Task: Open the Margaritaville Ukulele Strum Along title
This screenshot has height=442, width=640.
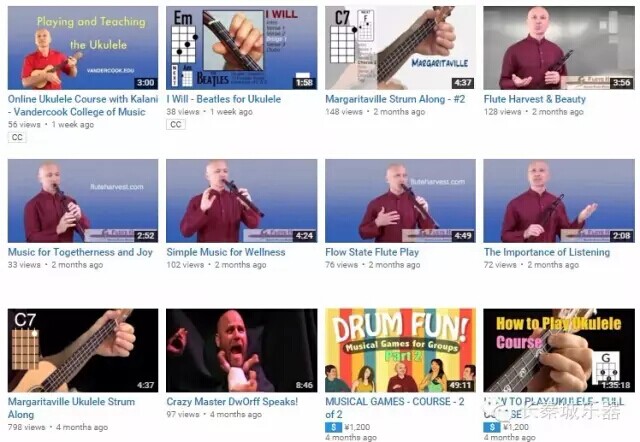Action: pos(71,408)
